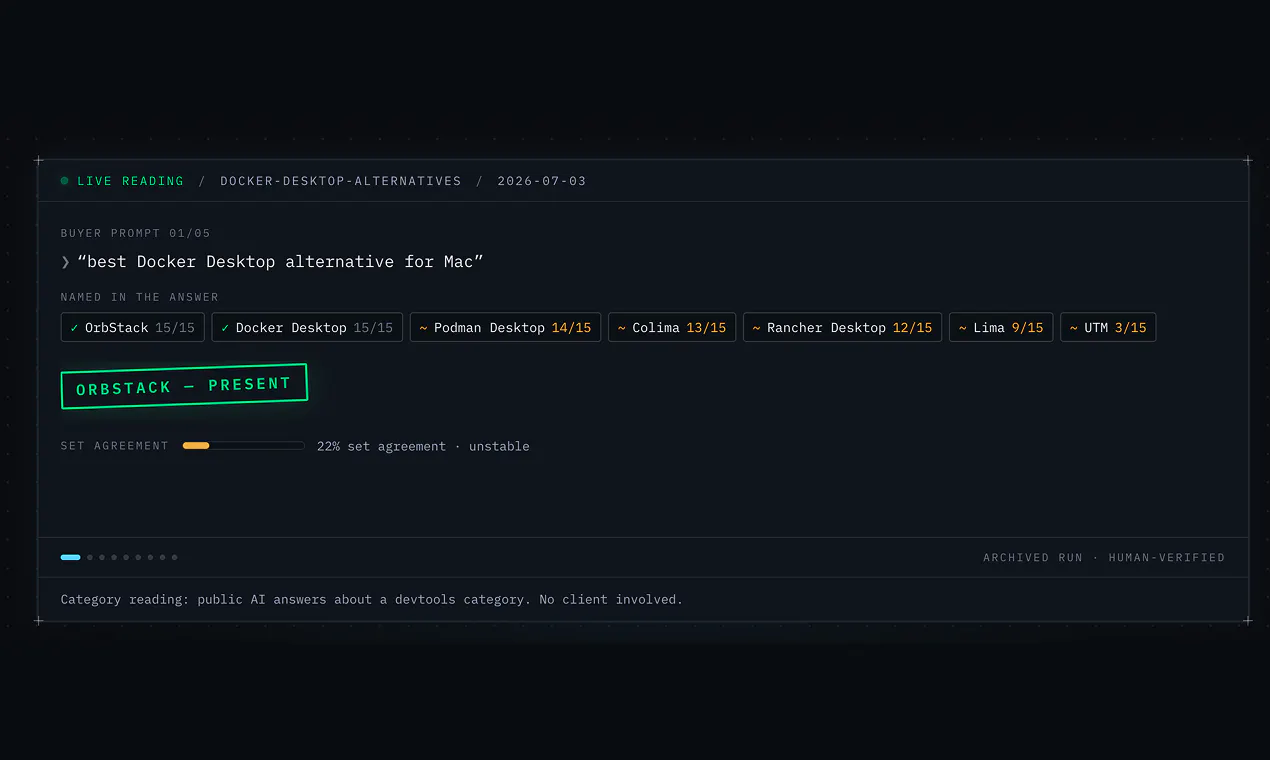Click the chevron before the buyer prompt

coord(65,262)
